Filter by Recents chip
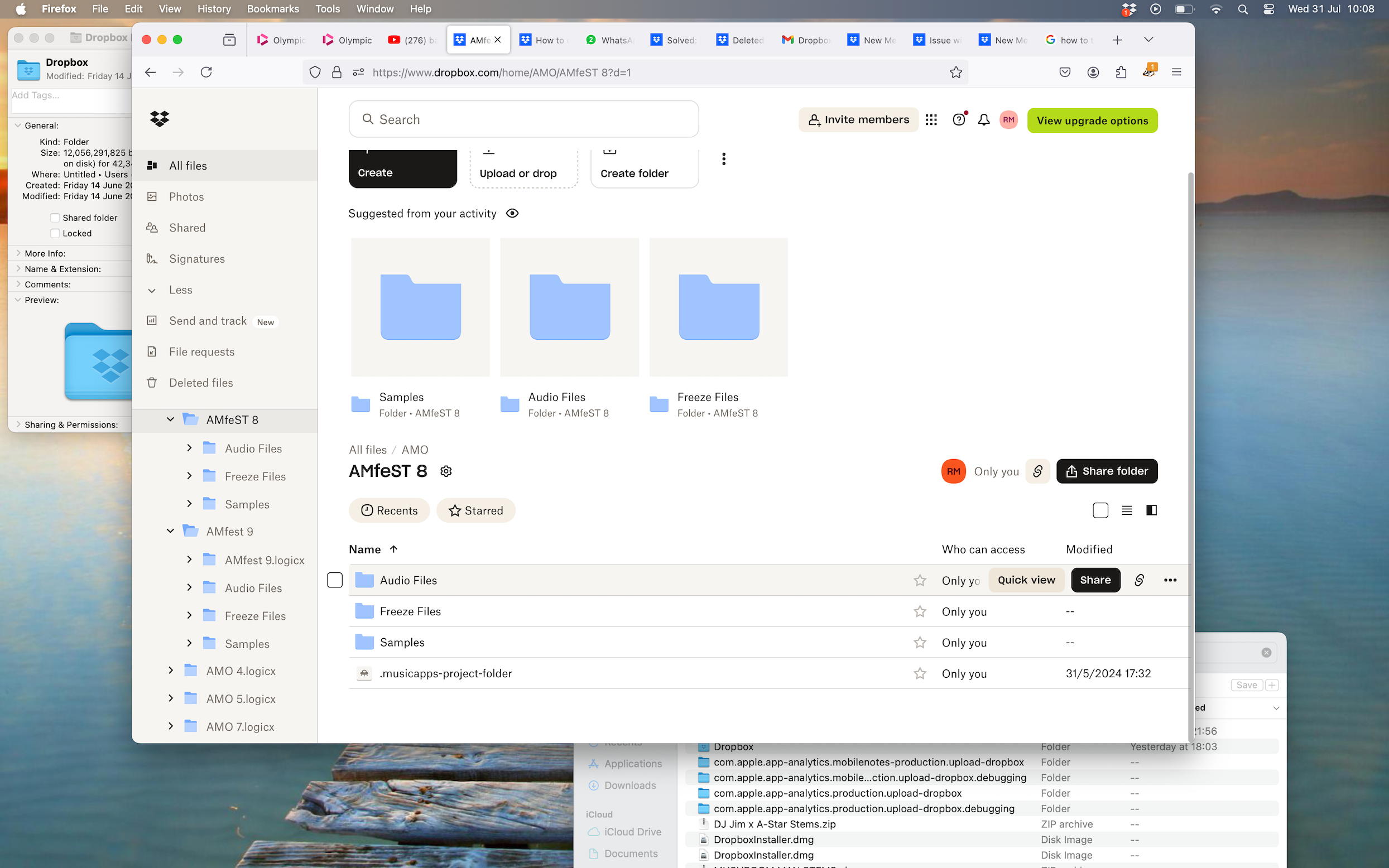 click(x=389, y=510)
